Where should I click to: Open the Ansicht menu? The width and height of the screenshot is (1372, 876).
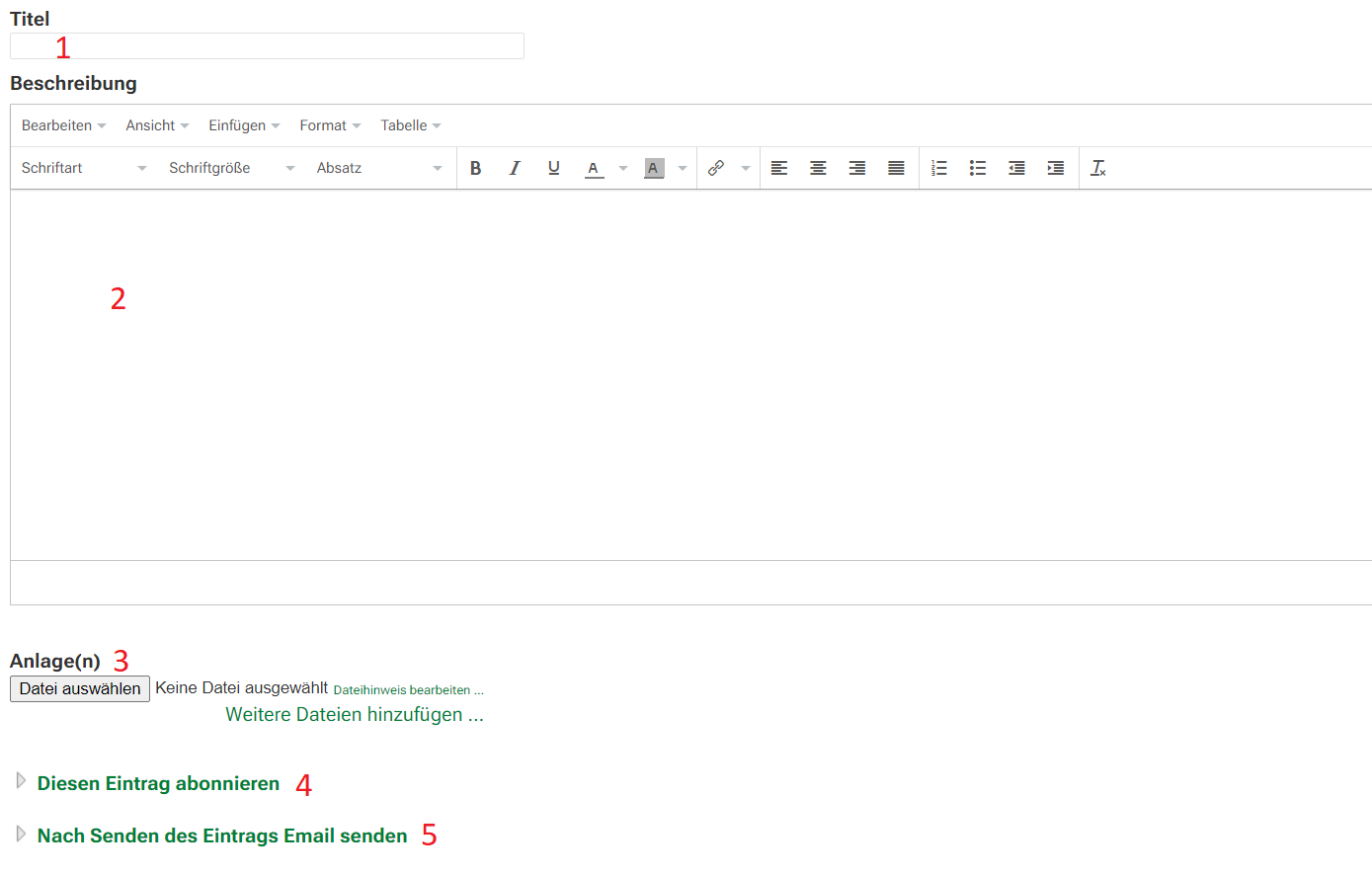[x=157, y=125]
